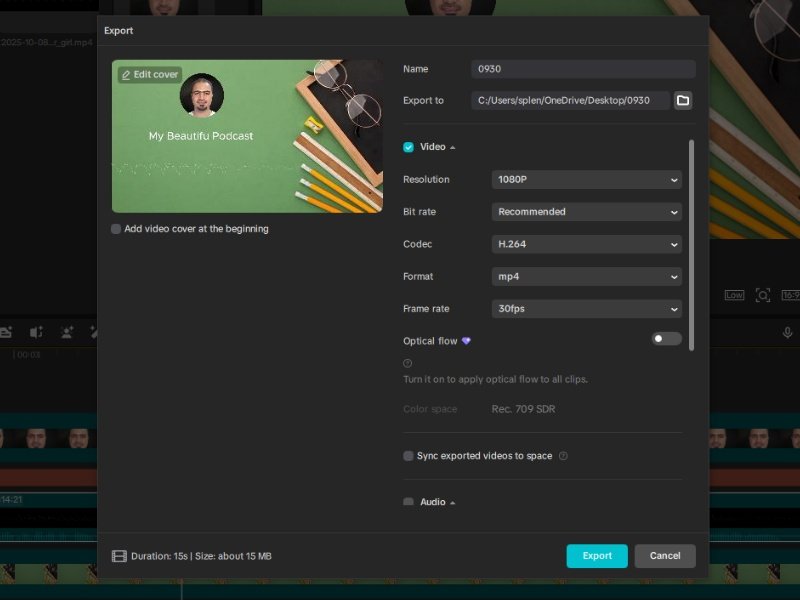This screenshot has height=600, width=800.
Task: Click the fullscreen focus icon in preview
Action: pos(763,295)
